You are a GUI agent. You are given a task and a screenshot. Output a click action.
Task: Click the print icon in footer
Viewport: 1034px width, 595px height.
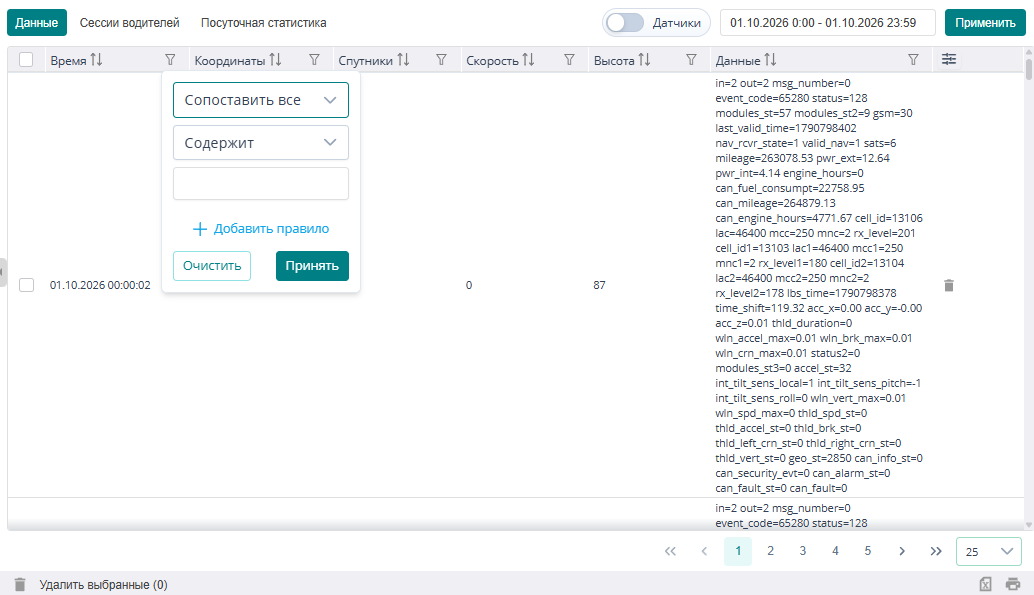click(1013, 584)
